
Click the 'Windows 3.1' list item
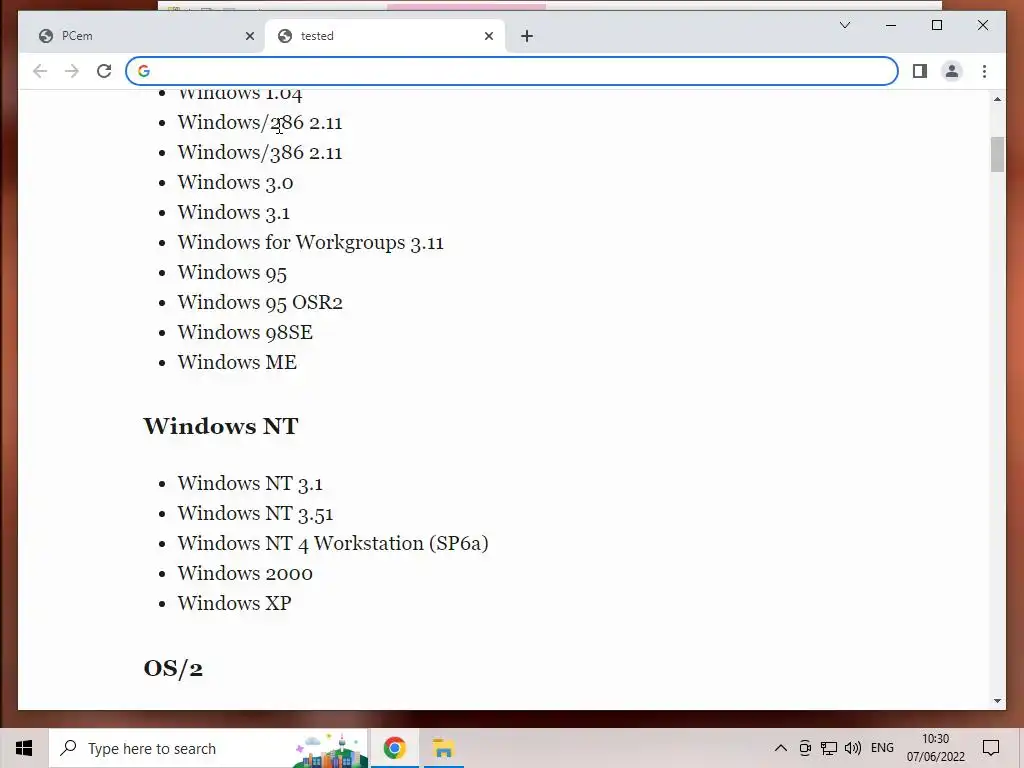[x=234, y=213]
